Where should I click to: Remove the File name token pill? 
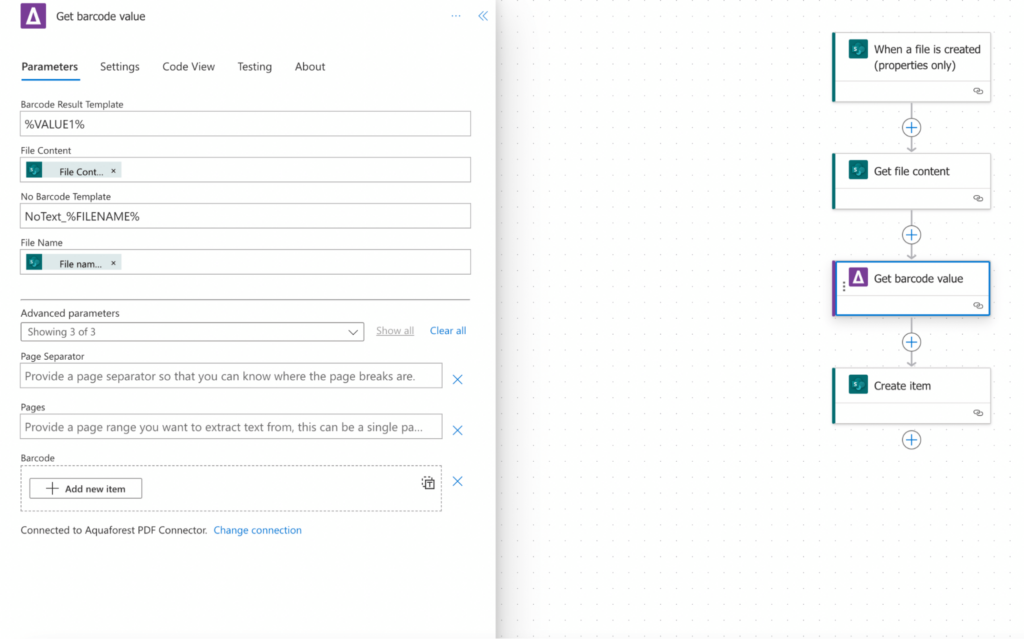tap(112, 262)
